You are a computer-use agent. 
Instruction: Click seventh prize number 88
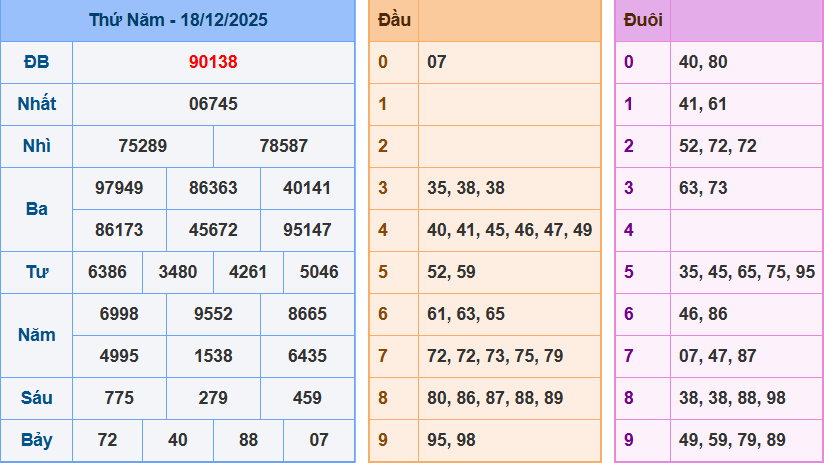[248, 440]
